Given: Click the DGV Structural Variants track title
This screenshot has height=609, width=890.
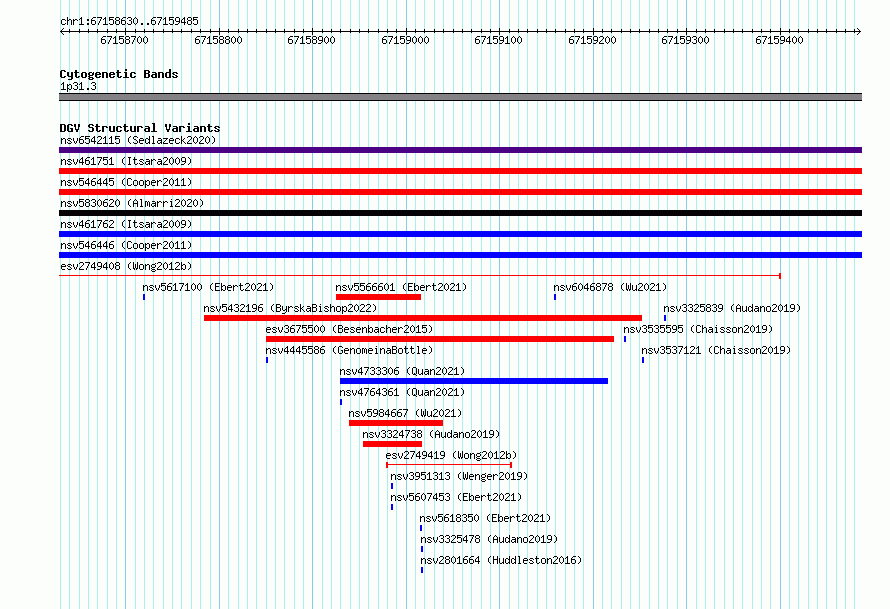Looking at the screenshot, I should [x=140, y=128].
